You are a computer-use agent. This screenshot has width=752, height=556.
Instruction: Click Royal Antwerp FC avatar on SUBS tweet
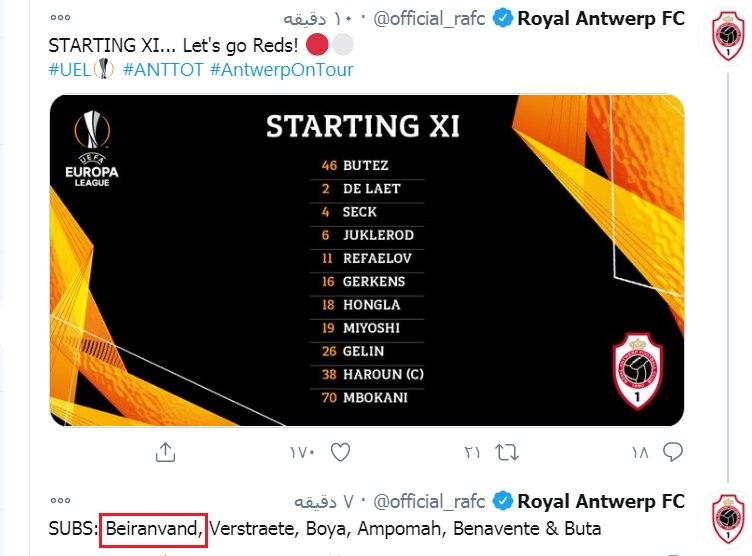click(x=728, y=517)
